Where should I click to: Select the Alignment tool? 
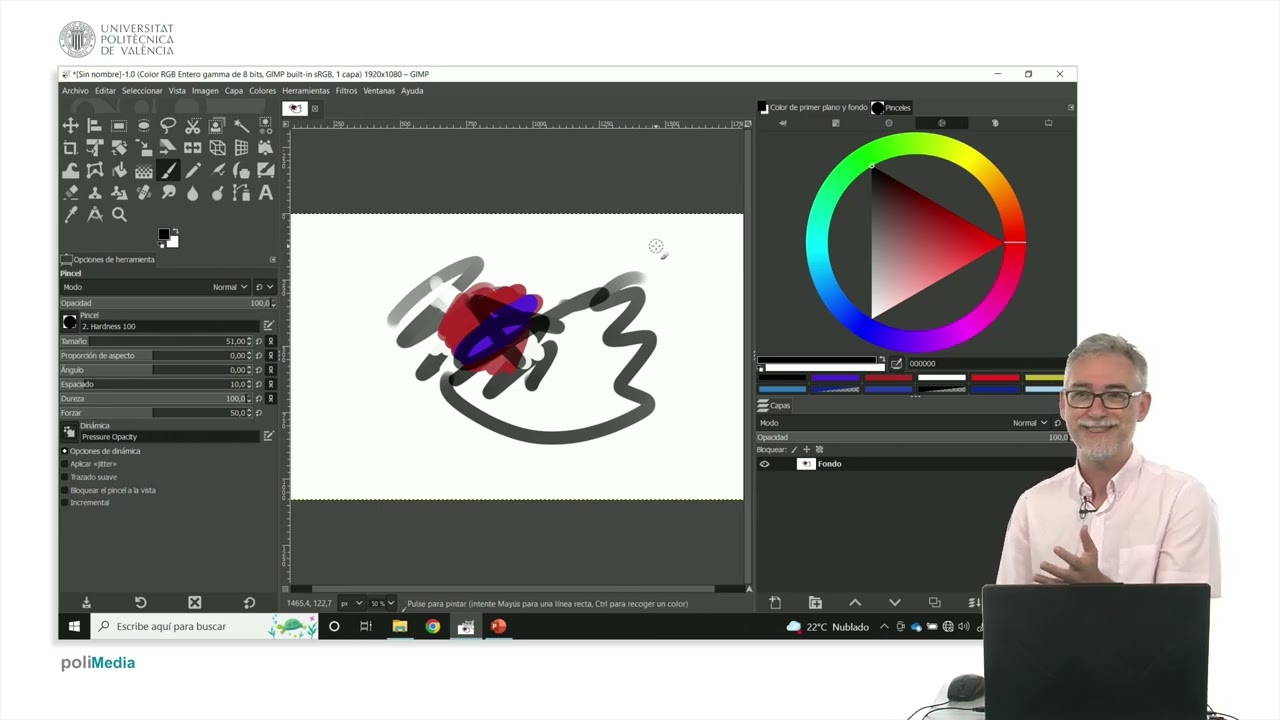tap(94, 126)
